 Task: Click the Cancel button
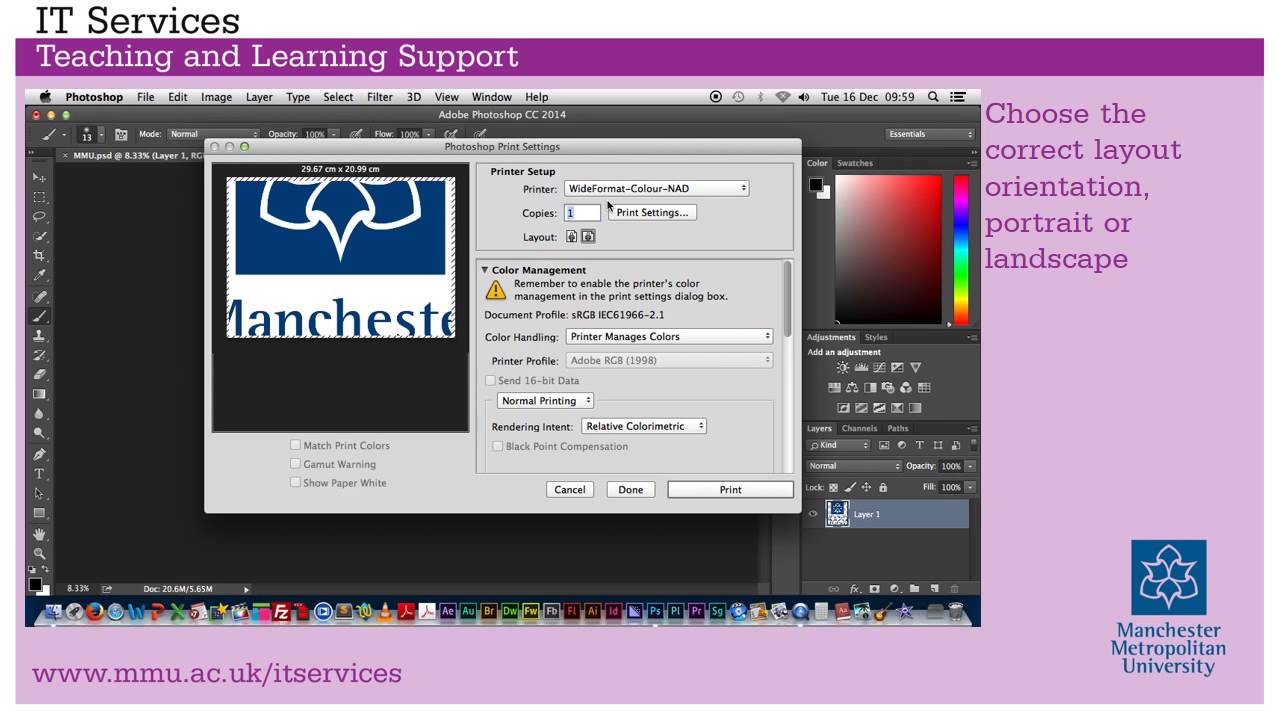point(570,489)
